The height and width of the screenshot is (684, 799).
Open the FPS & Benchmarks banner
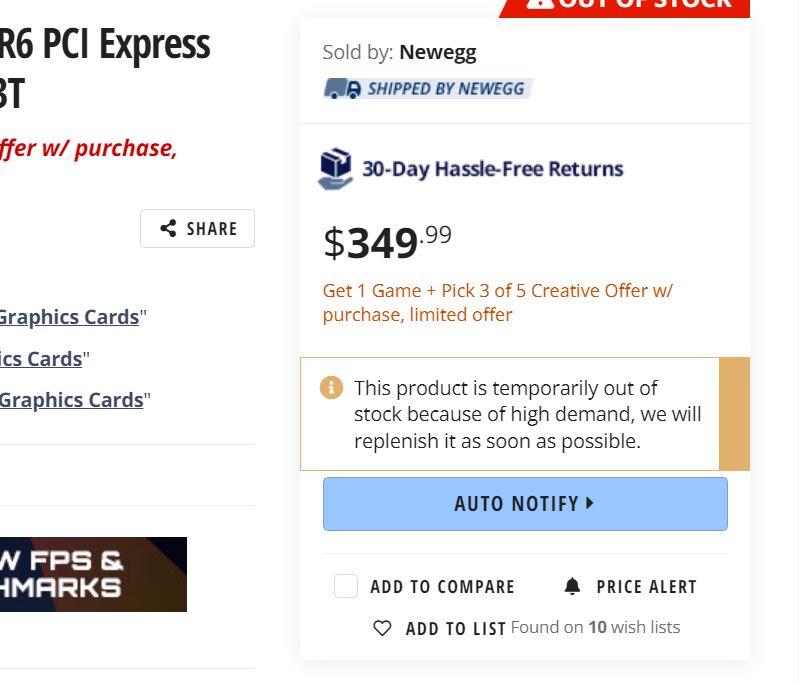(x=93, y=574)
